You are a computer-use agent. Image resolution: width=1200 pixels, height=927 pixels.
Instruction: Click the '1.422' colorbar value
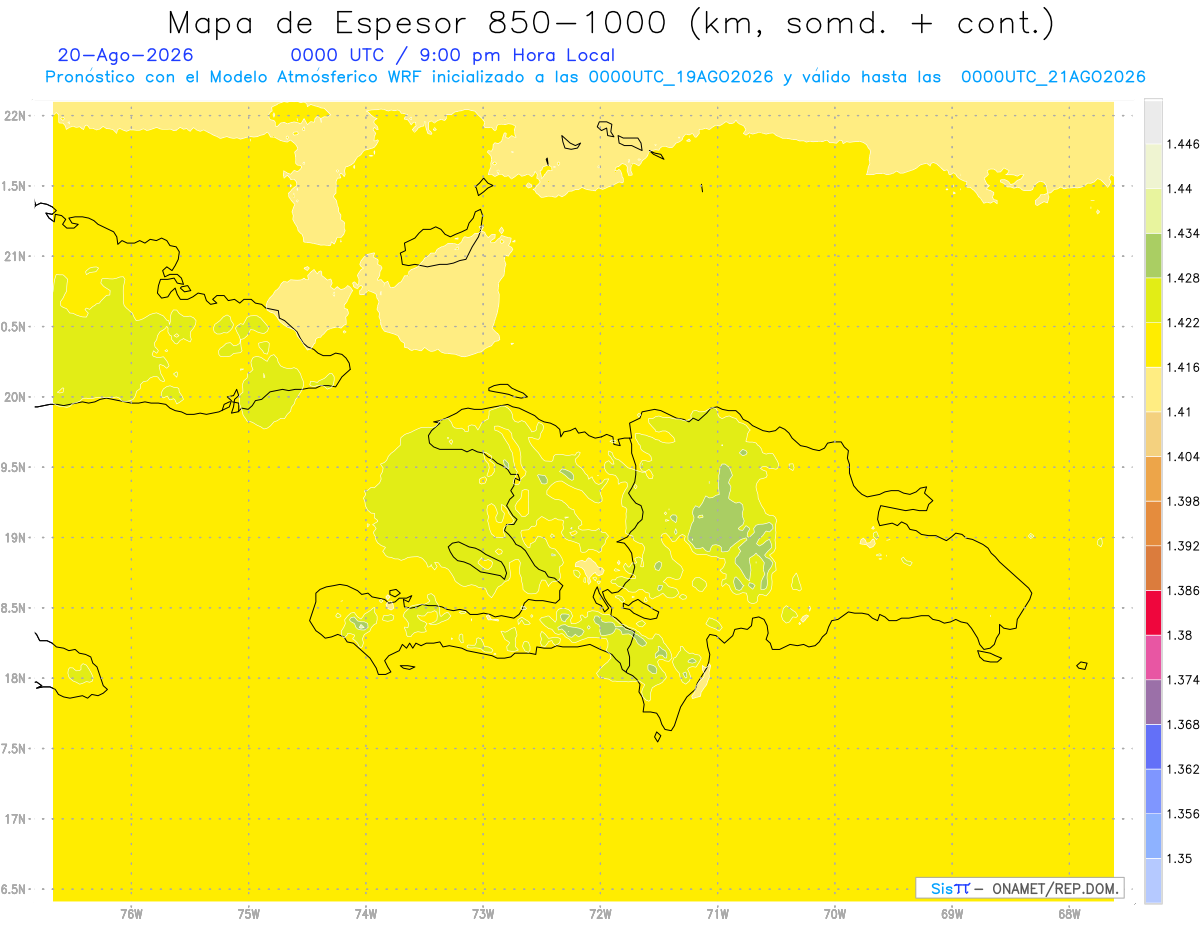click(x=1182, y=323)
